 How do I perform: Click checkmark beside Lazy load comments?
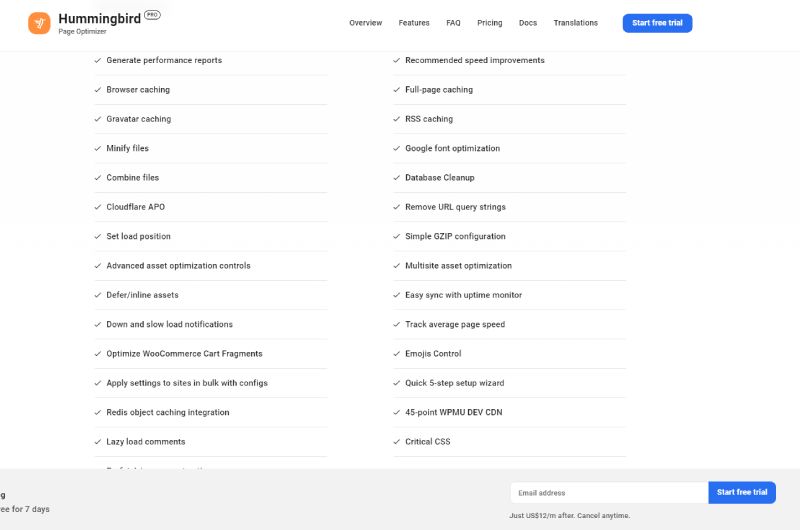point(98,442)
